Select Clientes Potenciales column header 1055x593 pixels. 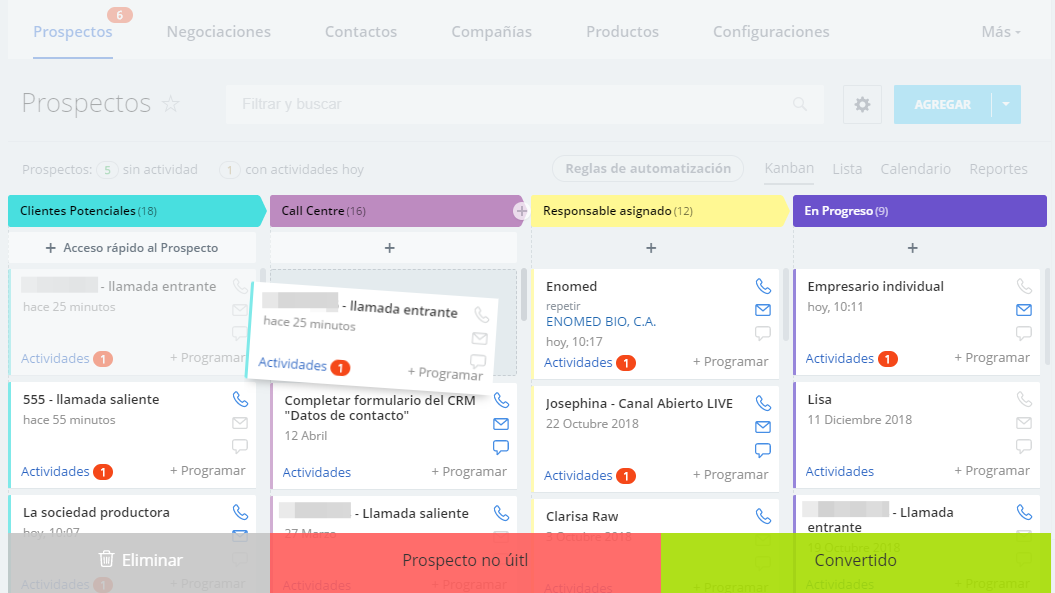(137, 211)
